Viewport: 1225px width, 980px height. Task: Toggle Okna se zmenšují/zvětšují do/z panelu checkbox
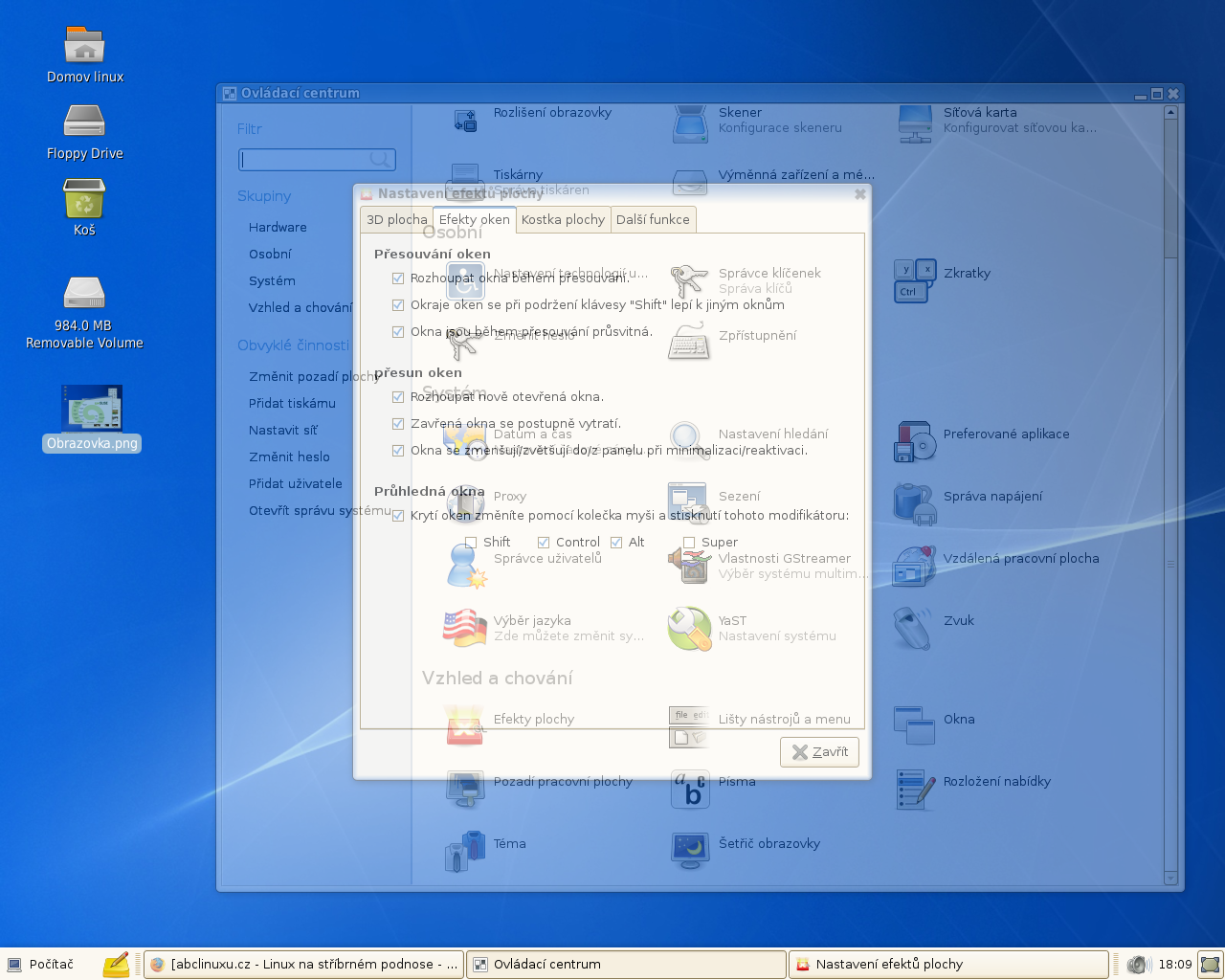click(398, 451)
